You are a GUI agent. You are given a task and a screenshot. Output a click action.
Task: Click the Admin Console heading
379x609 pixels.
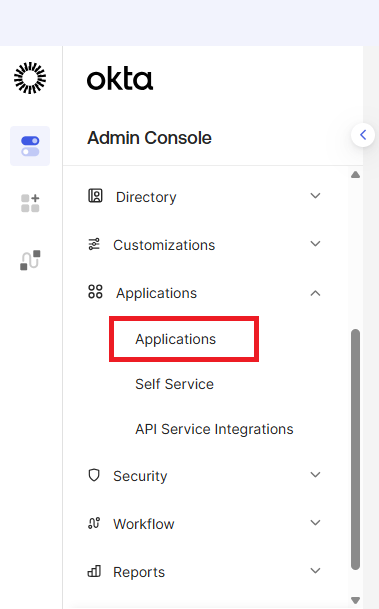tap(150, 138)
